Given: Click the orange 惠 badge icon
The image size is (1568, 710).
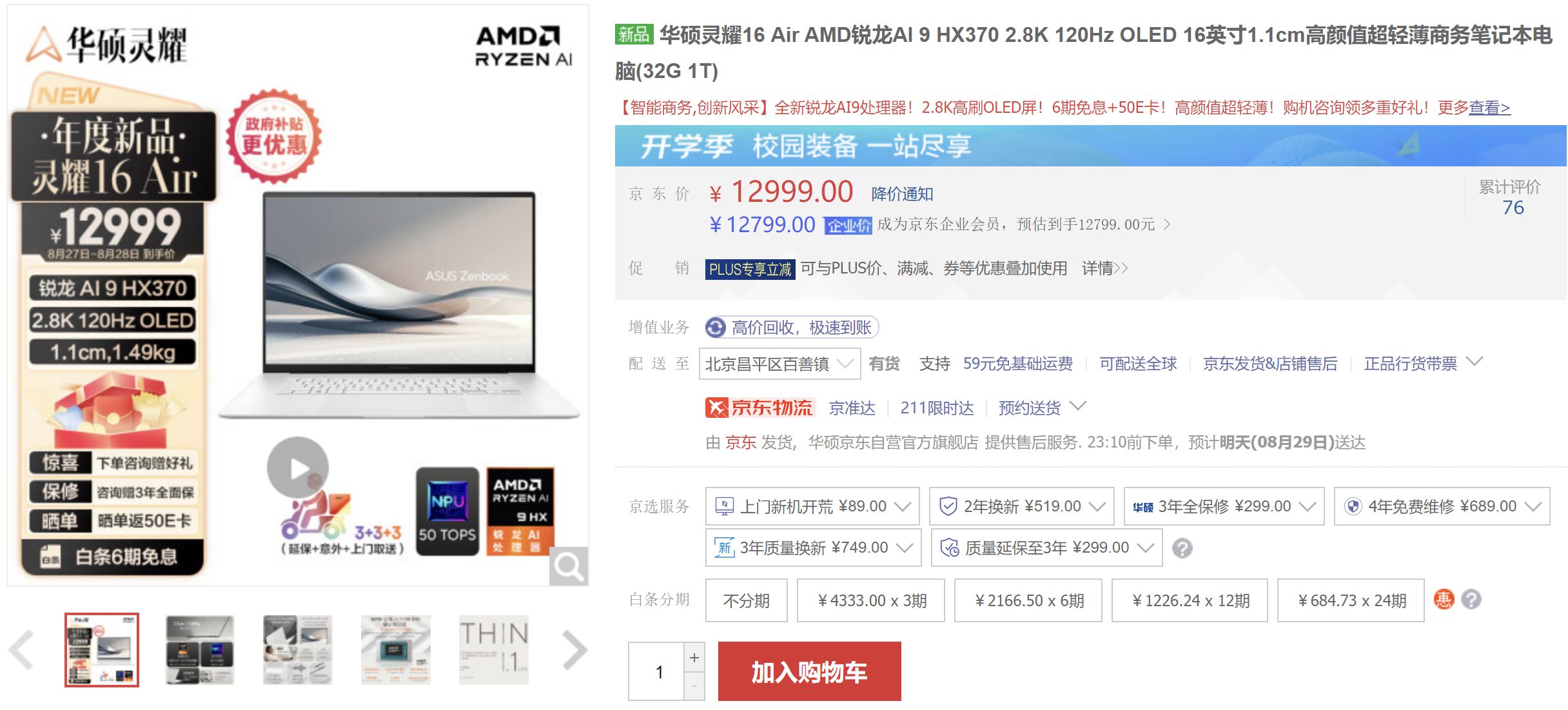Looking at the screenshot, I should [x=1444, y=599].
